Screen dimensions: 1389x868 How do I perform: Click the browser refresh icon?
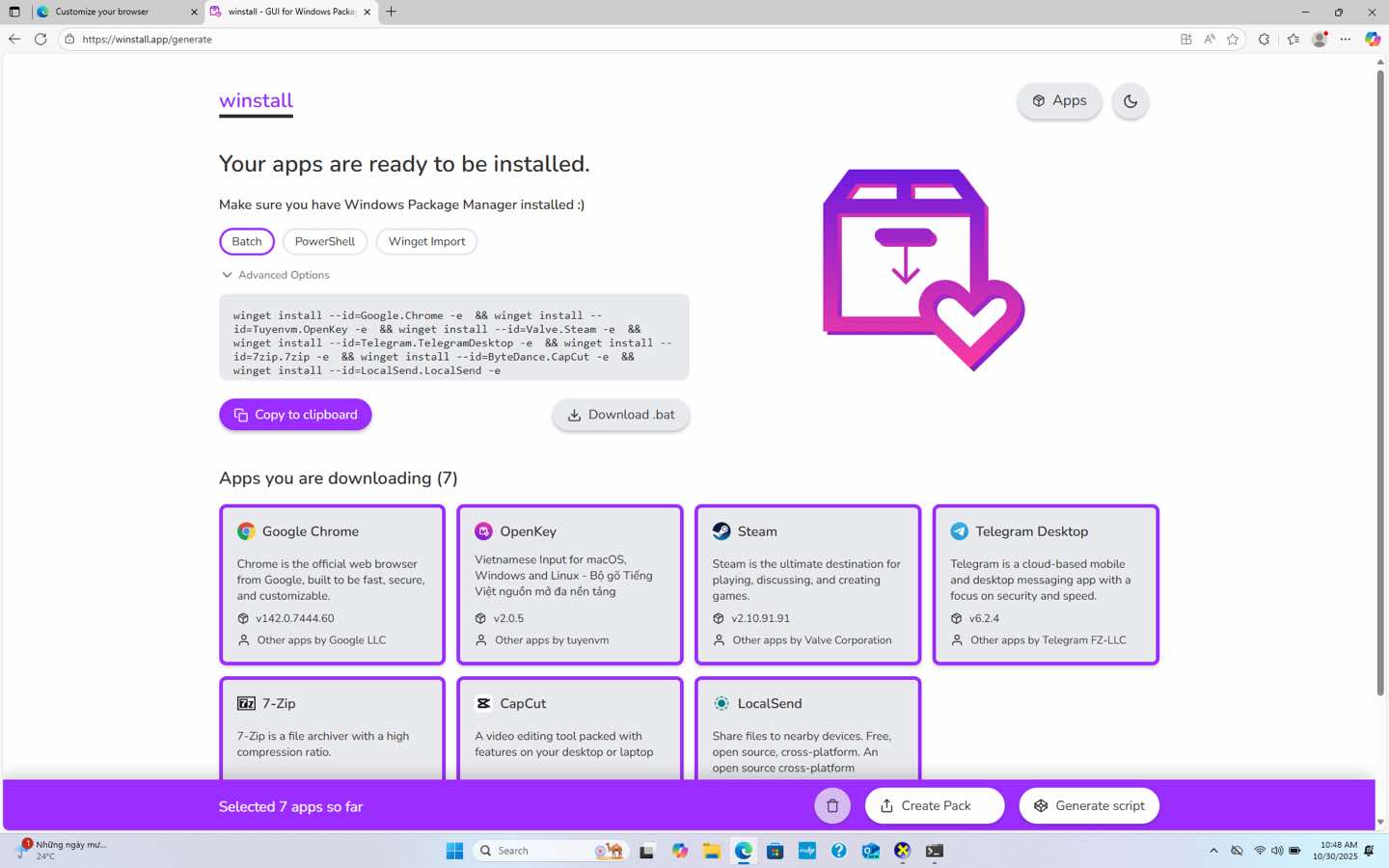pos(41,40)
